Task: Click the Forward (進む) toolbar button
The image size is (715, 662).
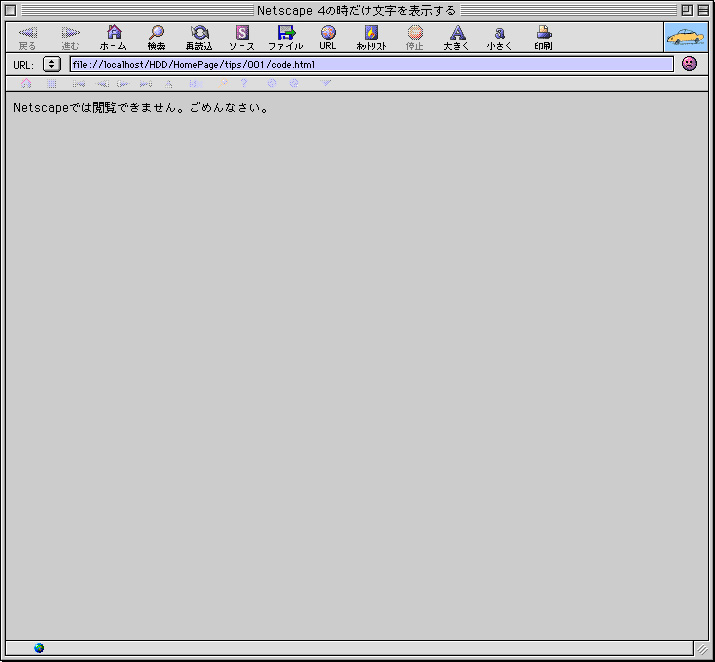Action: point(70,38)
